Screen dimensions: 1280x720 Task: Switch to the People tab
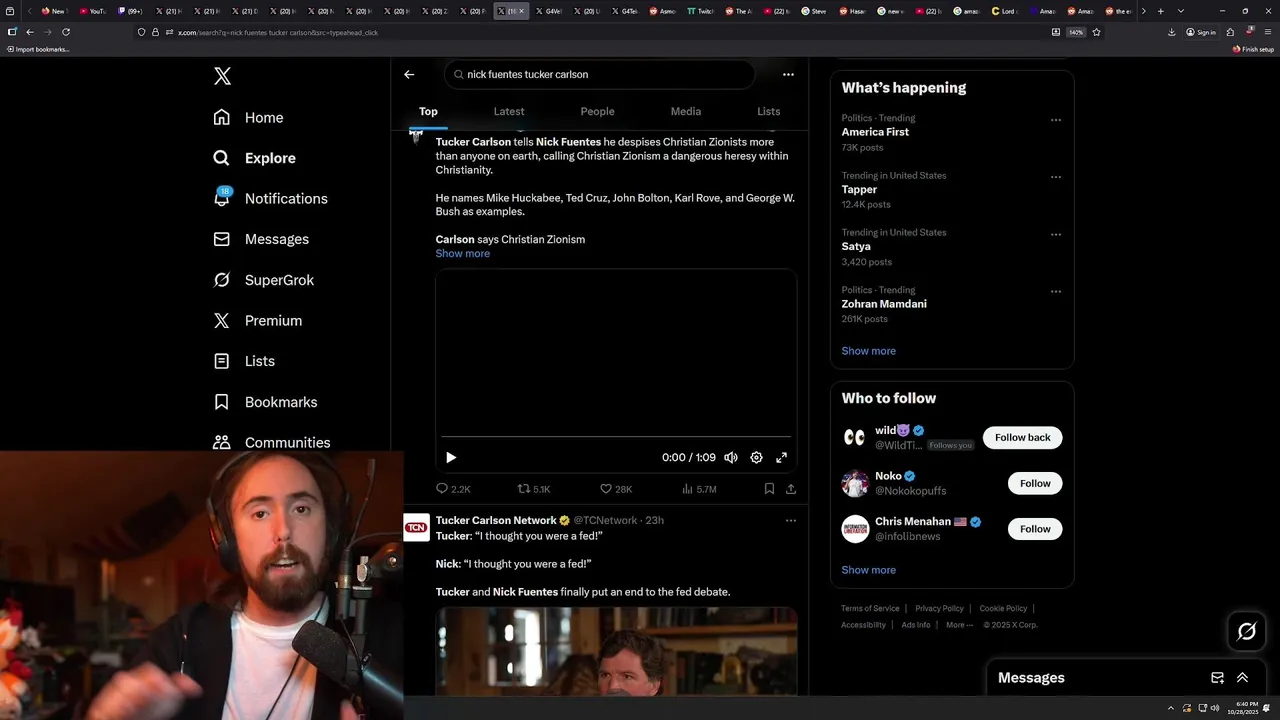click(597, 111)
